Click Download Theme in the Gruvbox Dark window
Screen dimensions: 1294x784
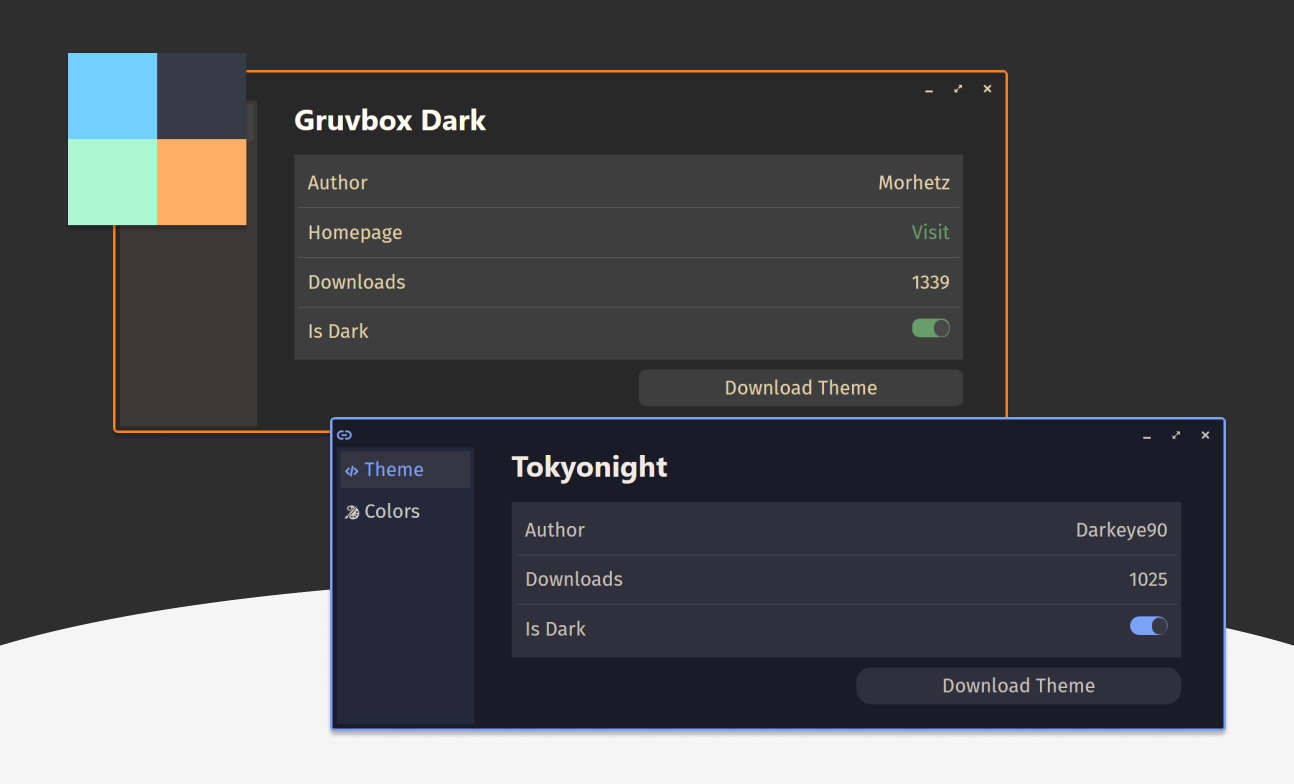click(x=800, y=388)
